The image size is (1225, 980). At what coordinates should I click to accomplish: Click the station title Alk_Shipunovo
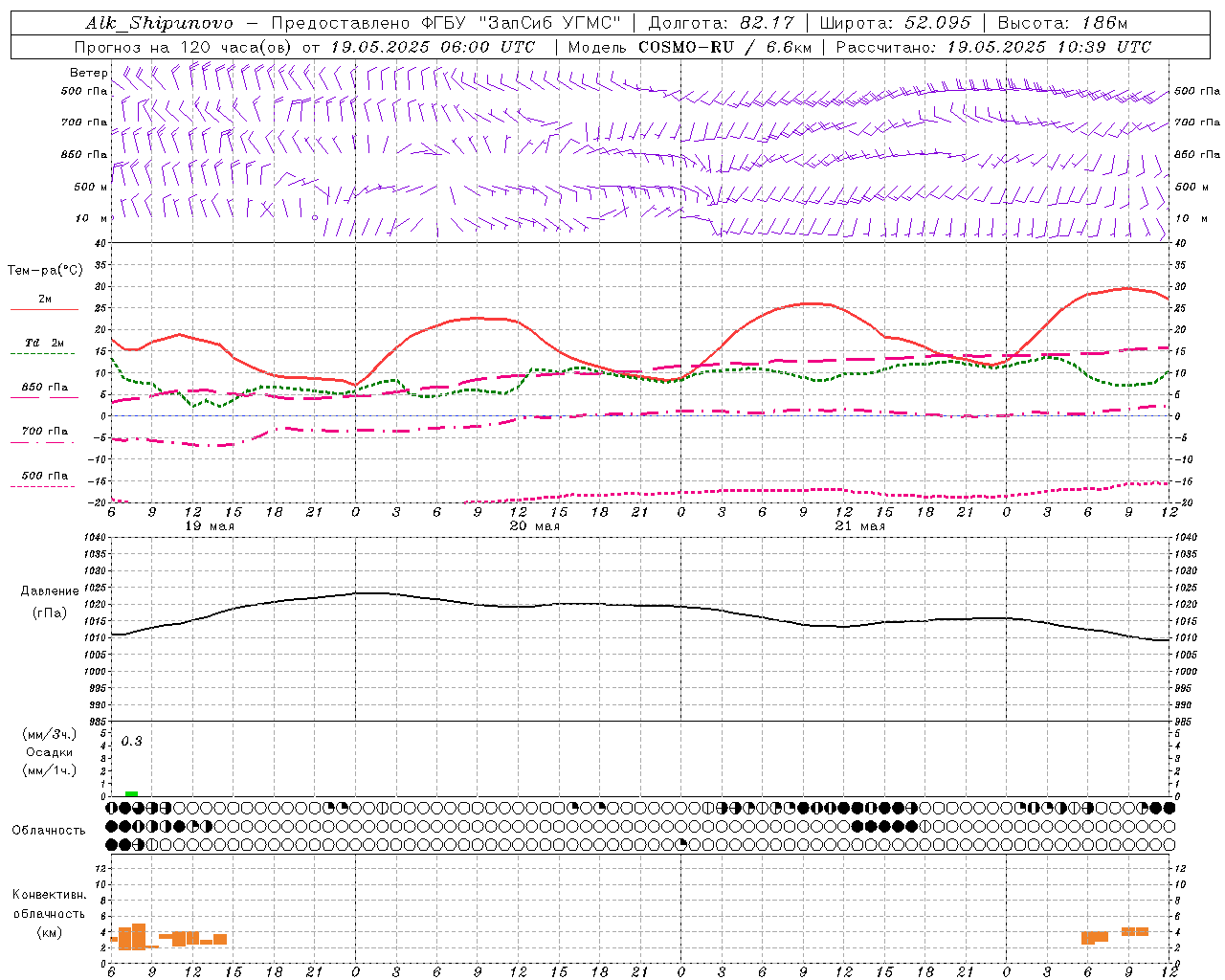tap(160, 23)
